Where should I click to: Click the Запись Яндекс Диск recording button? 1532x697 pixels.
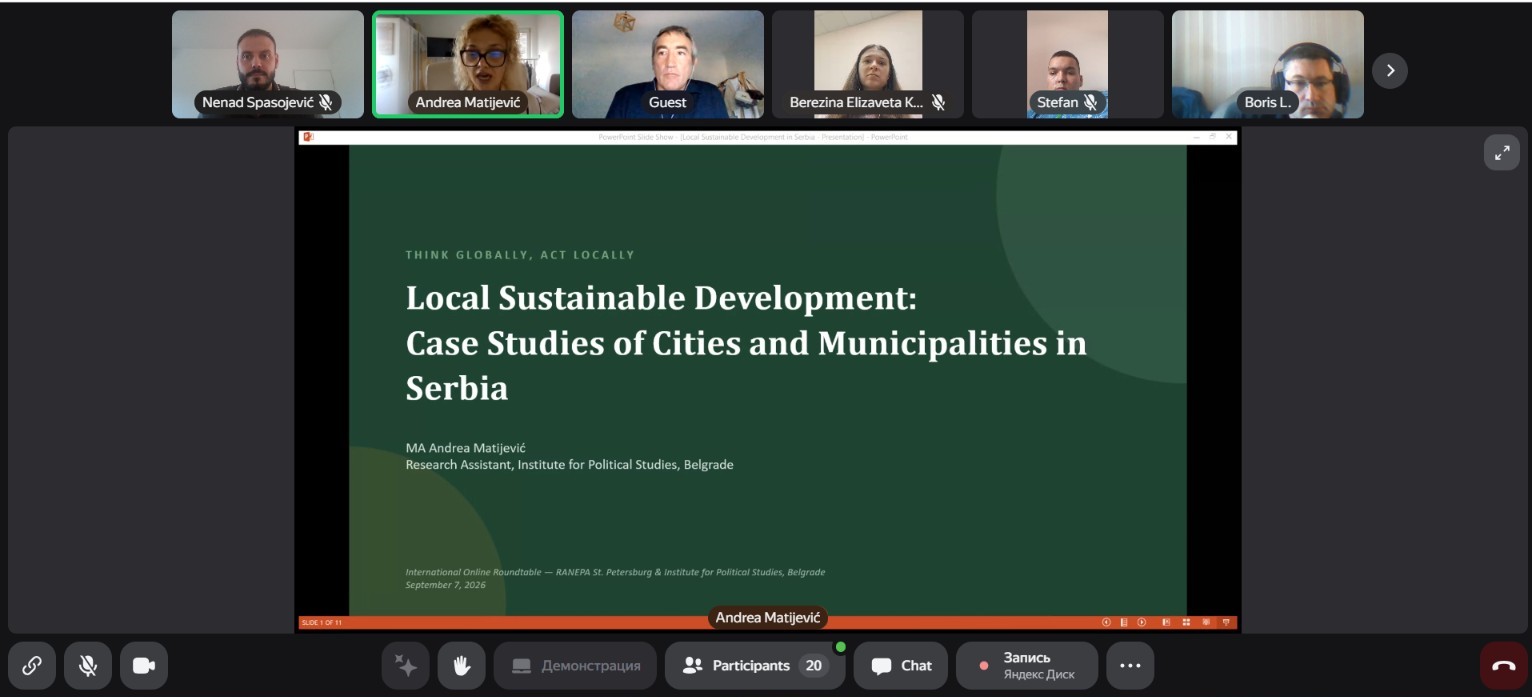[1027, 665]
